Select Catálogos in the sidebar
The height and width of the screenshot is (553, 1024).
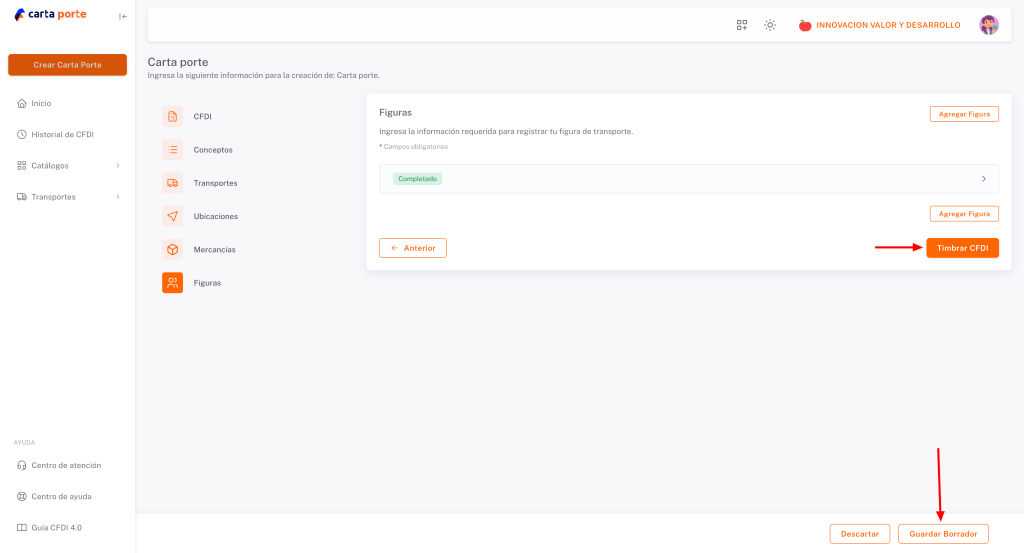[50, 166]
